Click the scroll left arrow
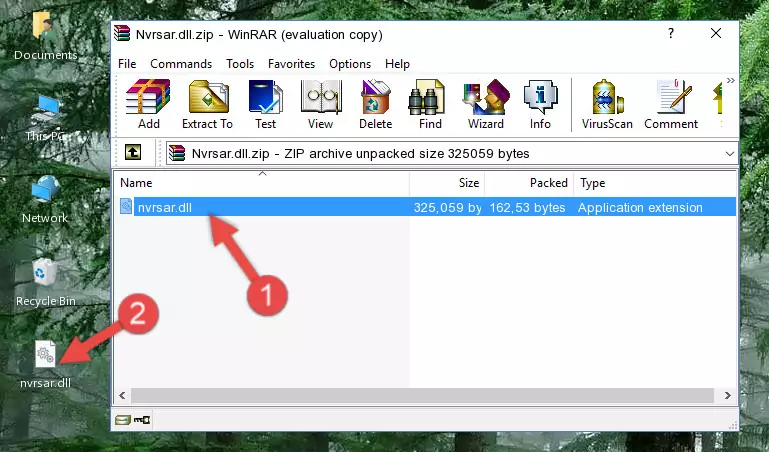Image resolution: width=769 pixels, height=452 pixels. pyautogui.click(x=122, y=395)
